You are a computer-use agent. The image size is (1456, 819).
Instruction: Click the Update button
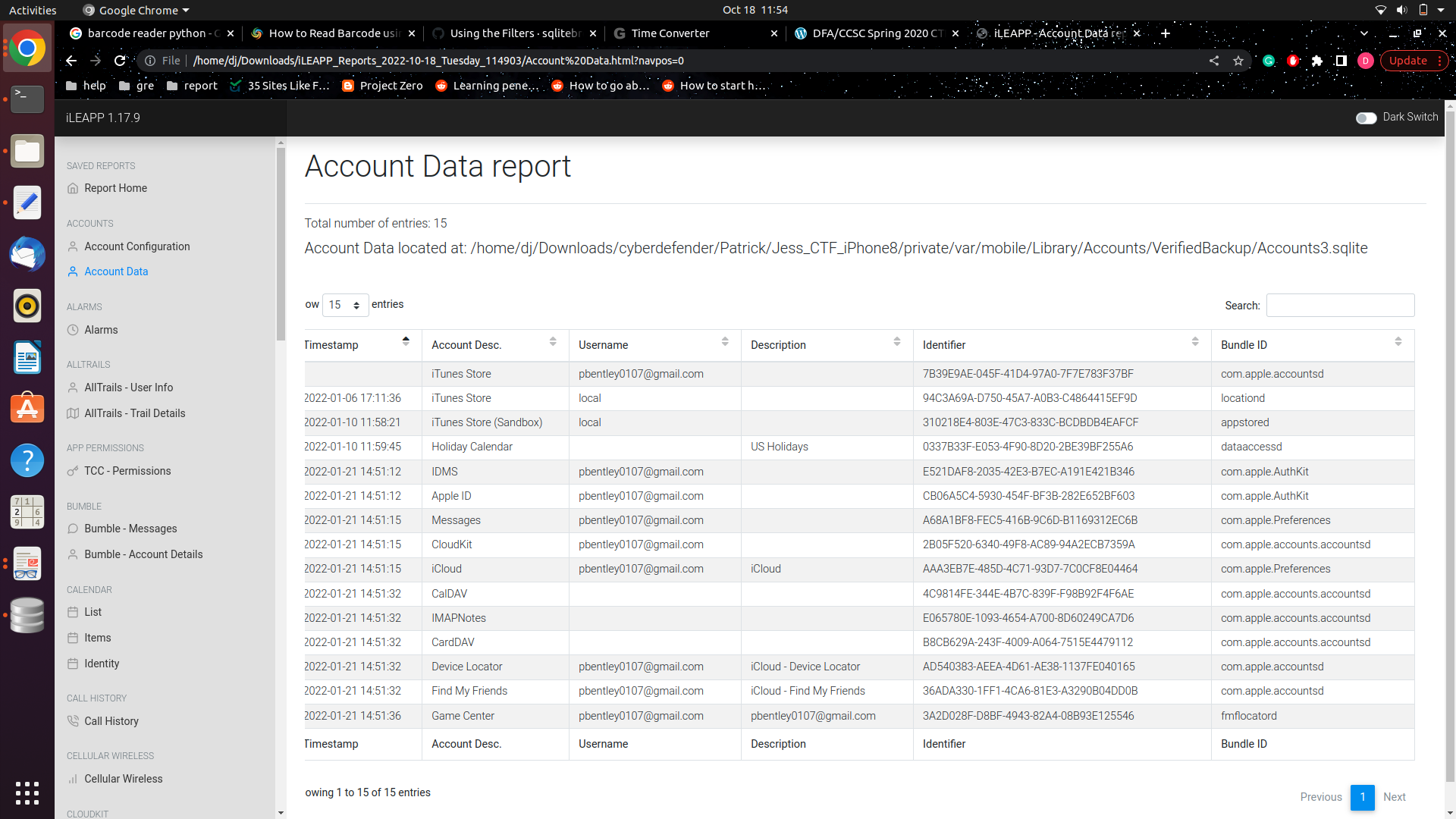pos(1408,61)
